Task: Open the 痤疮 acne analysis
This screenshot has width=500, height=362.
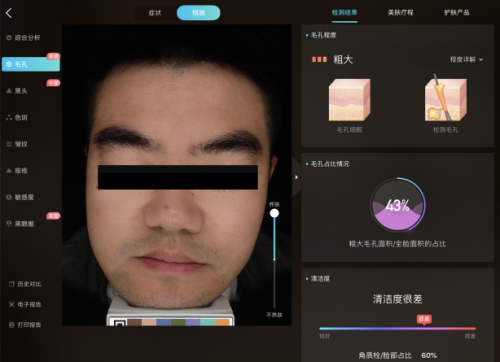Action: tap(17, 171)
